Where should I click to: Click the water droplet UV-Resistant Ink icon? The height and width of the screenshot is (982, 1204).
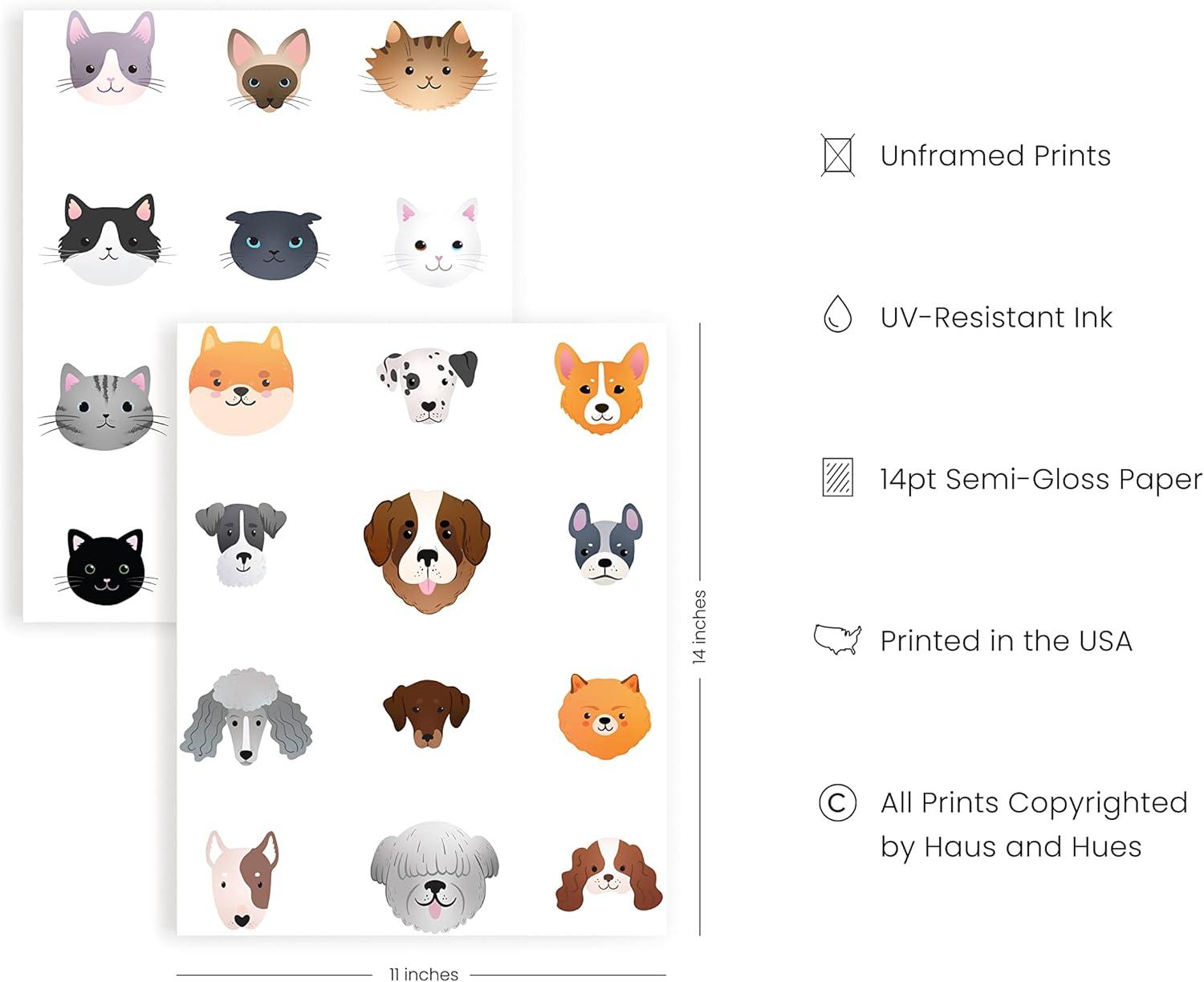click(x=837, y=314)
